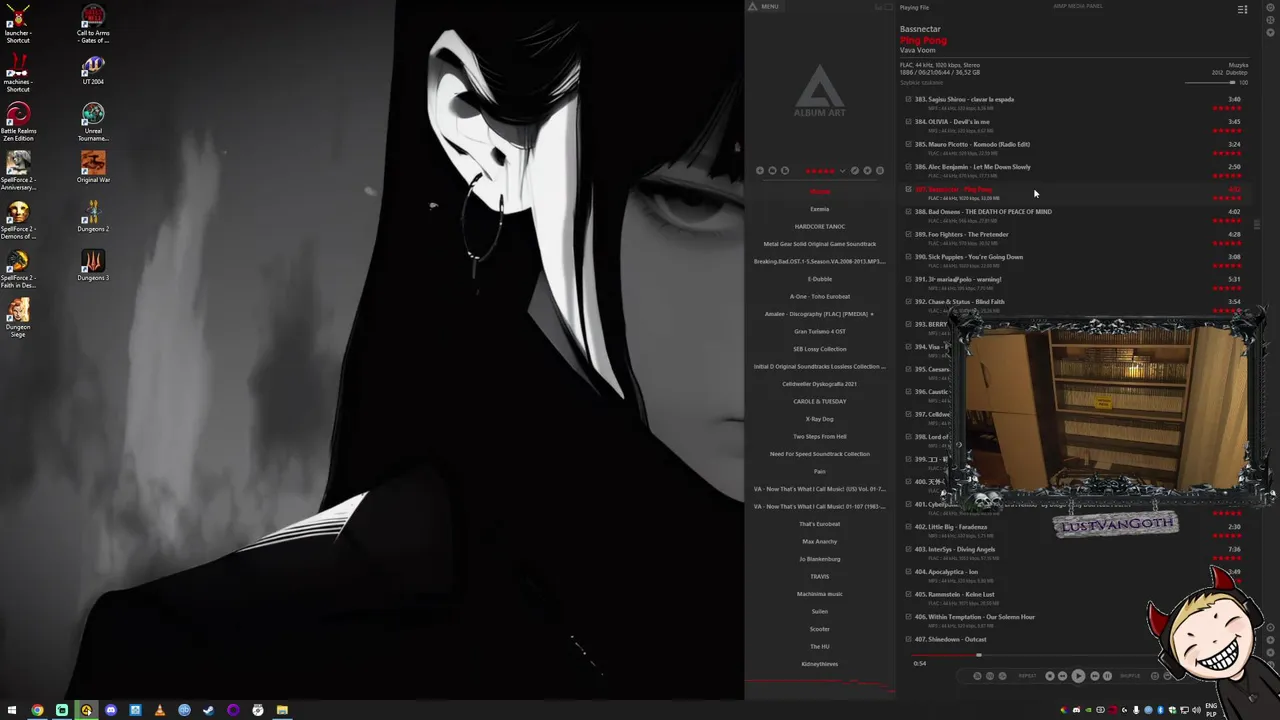Click the Pause button in player controls
Viewport: 1280px width, 720px height.
click(x=1107, y=676)
